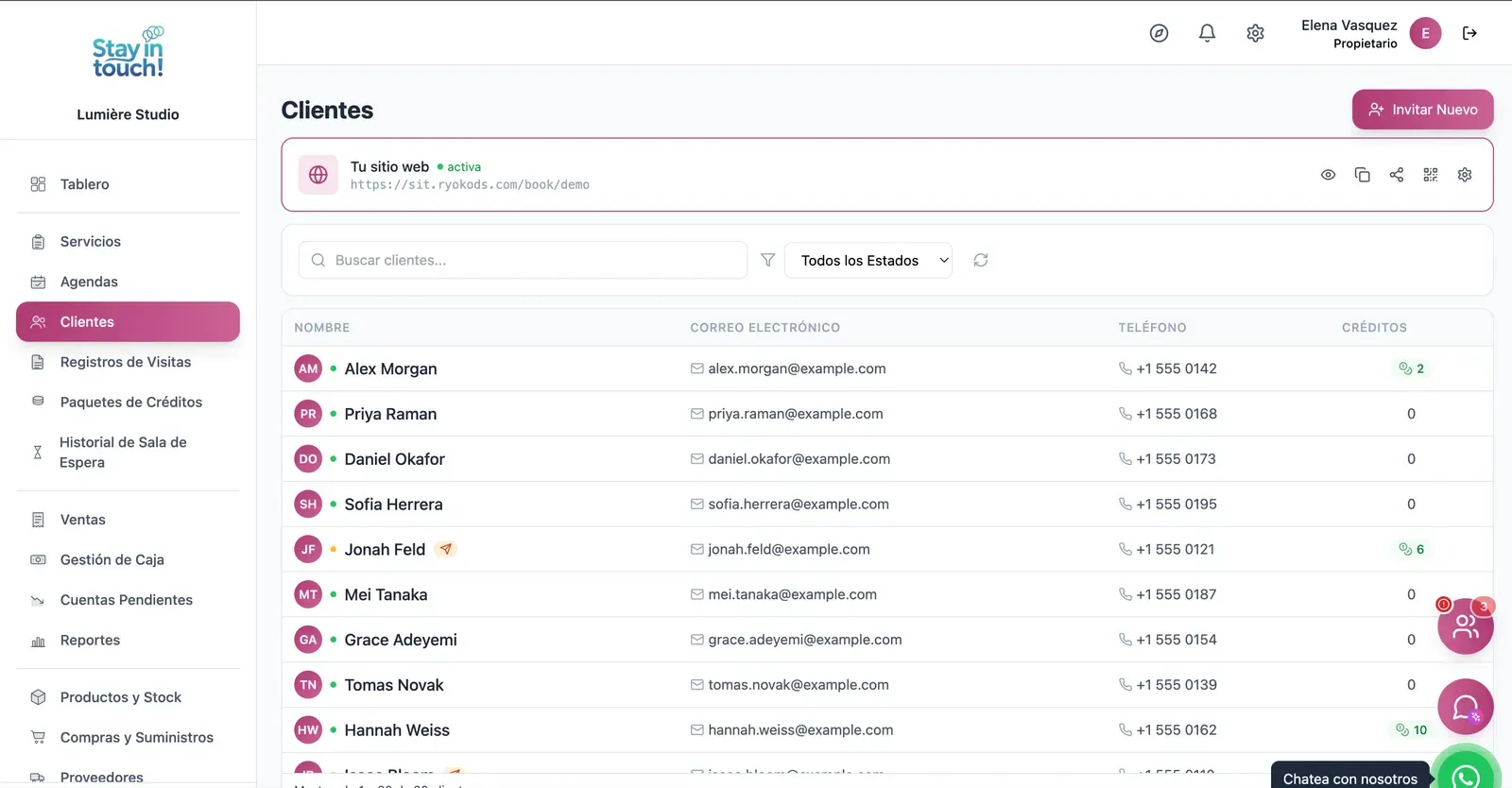Click the send icon beside Jonah Feld
The width and height of the screenshot is (1512, 788).
coord(446,549)
